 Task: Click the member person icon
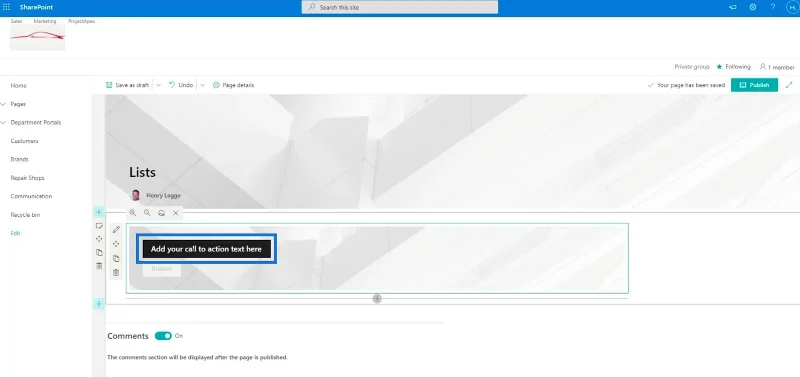763,67
